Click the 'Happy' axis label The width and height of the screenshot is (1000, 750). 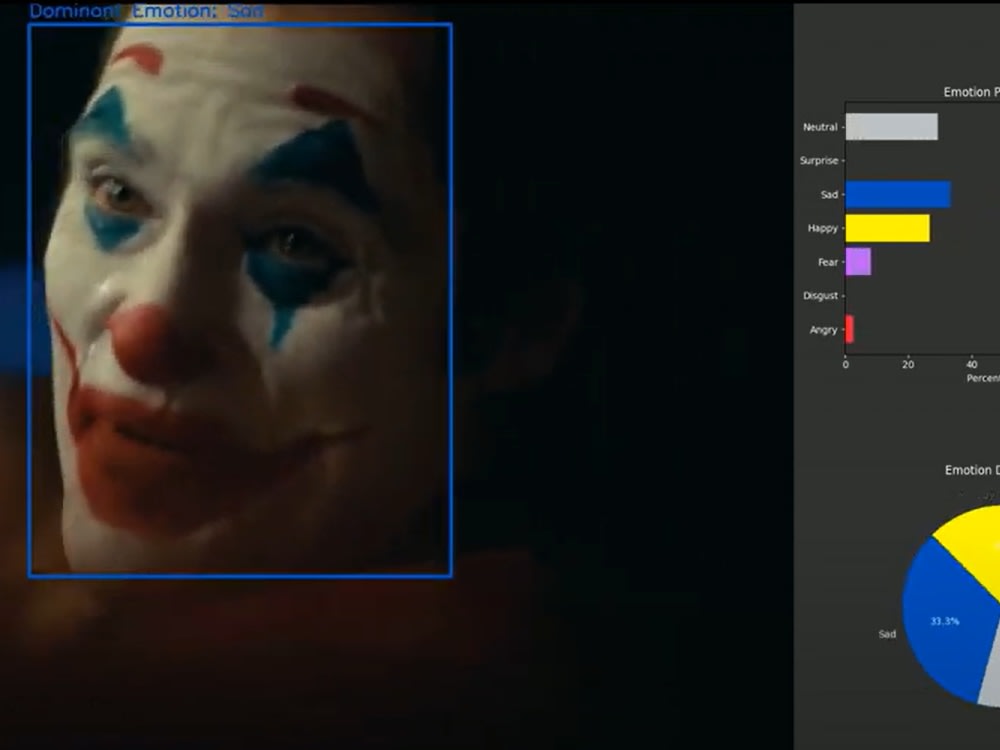[823, 228]
